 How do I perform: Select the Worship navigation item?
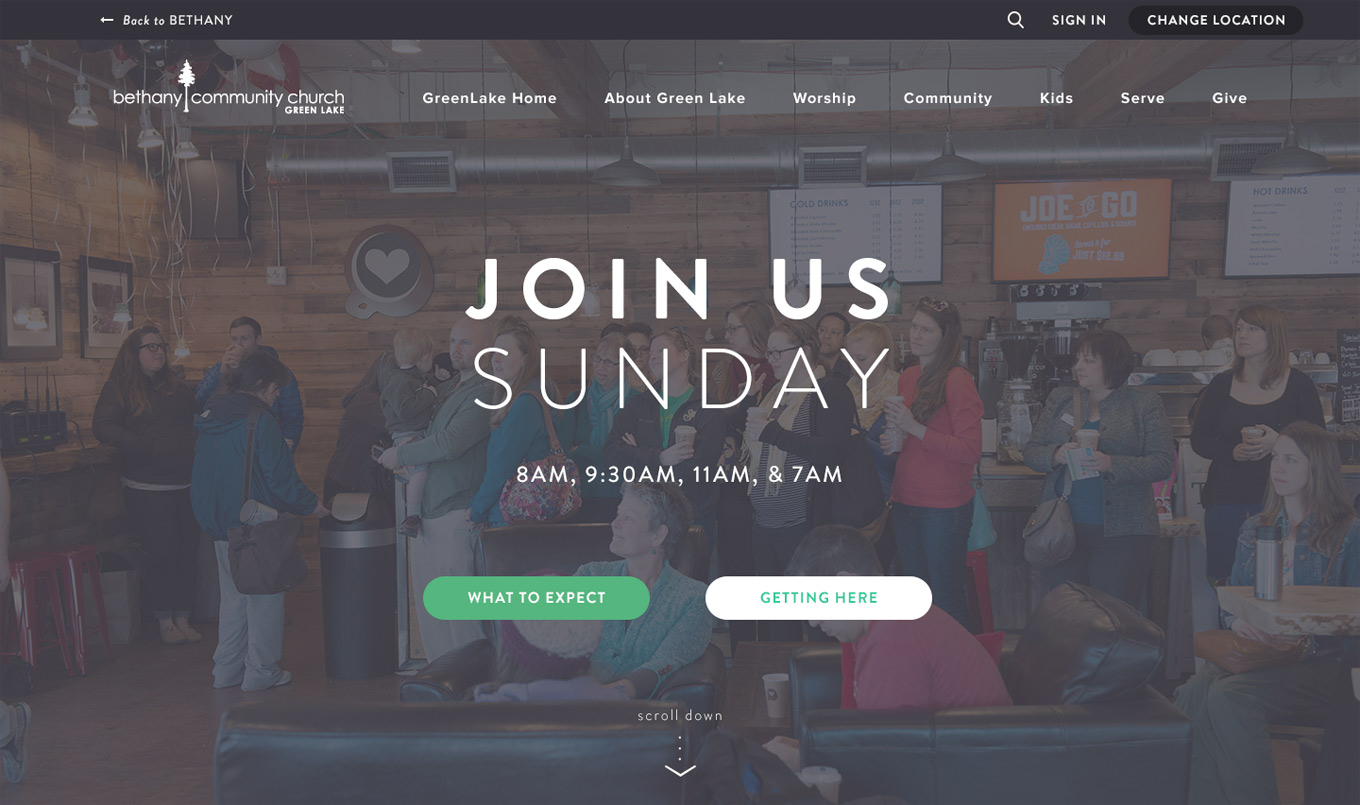[x=825, y=98]
